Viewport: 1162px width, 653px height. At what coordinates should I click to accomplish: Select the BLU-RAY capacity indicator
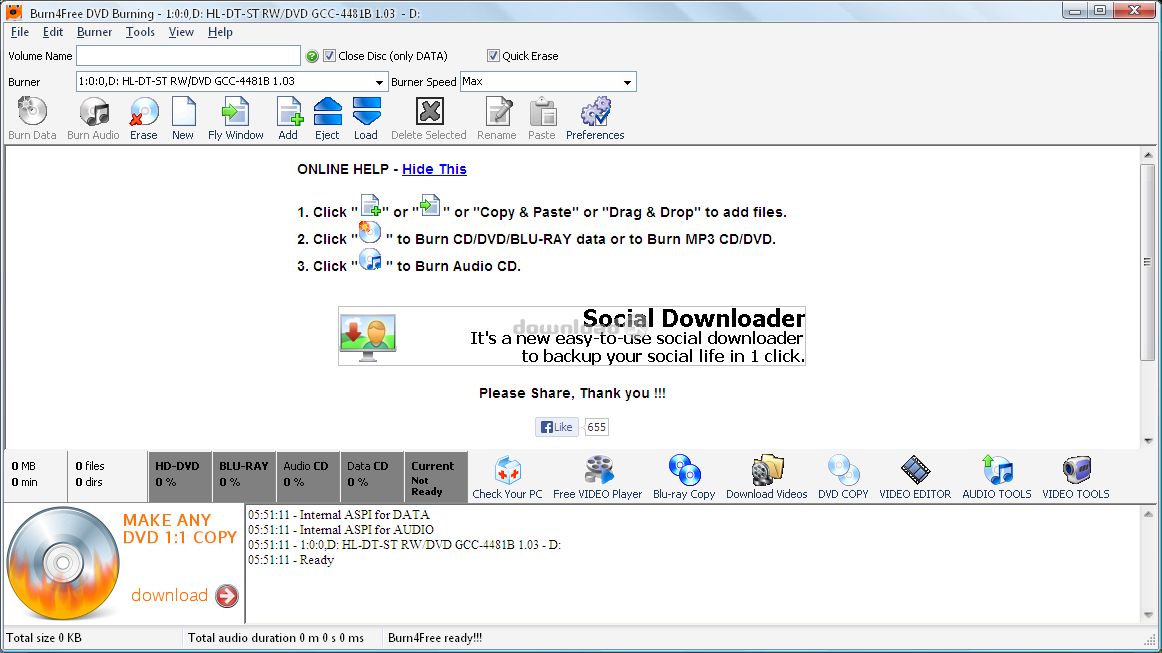244,477
